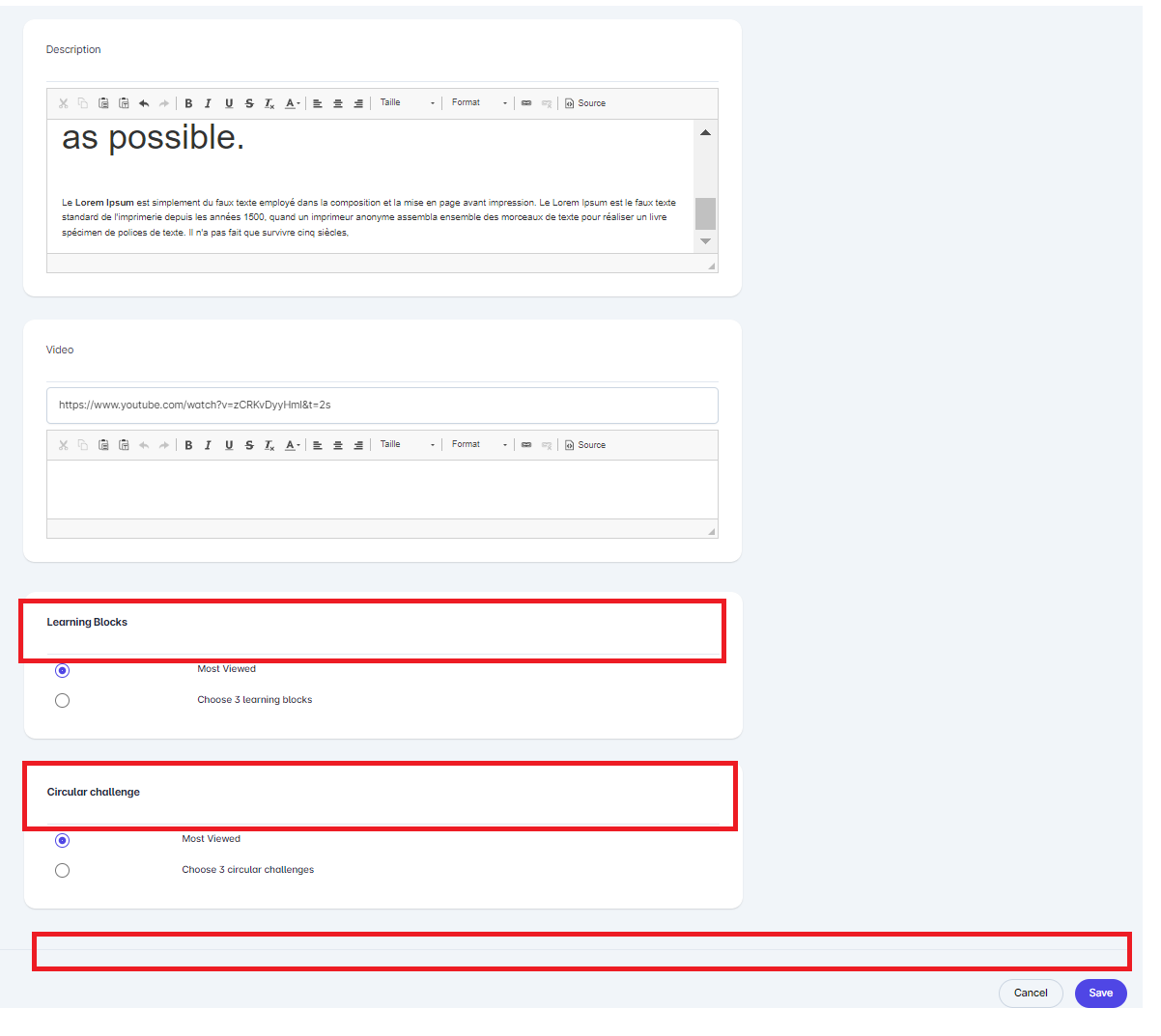Open text color dropdown in Description toolbar
Screen dimensions: 1161x1036
click(293, 103)
